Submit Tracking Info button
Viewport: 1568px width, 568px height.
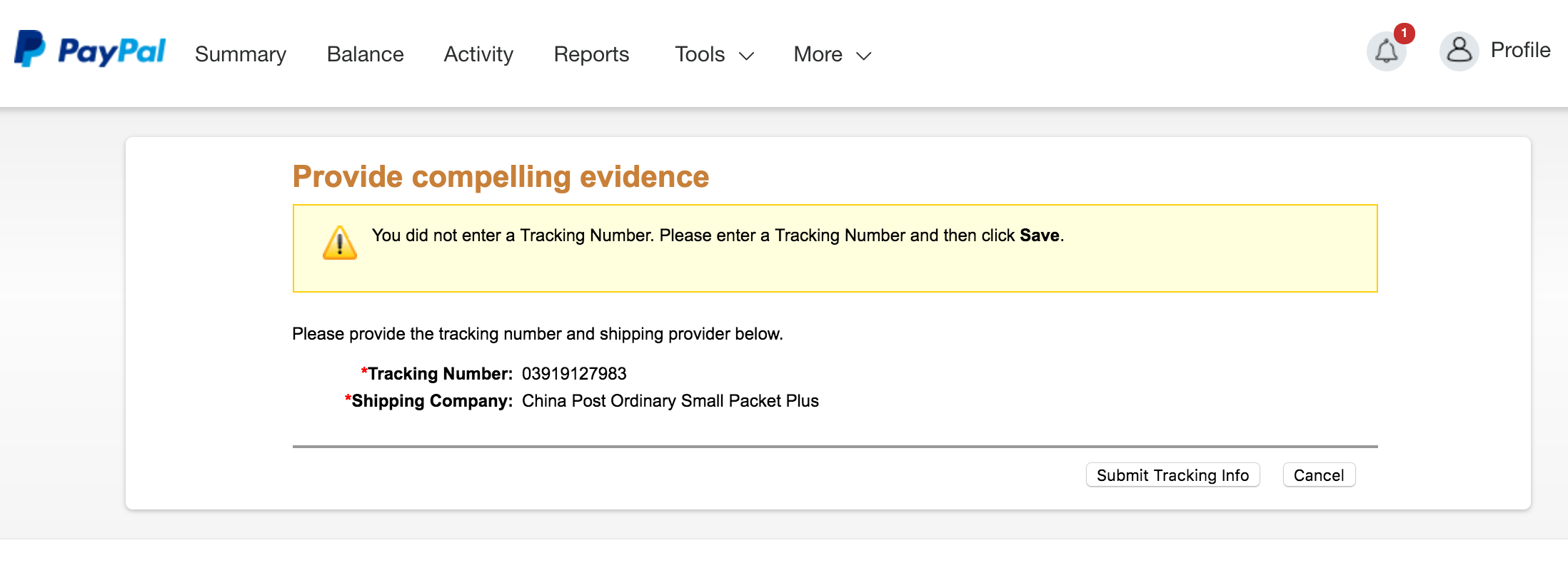[1172, 475]
